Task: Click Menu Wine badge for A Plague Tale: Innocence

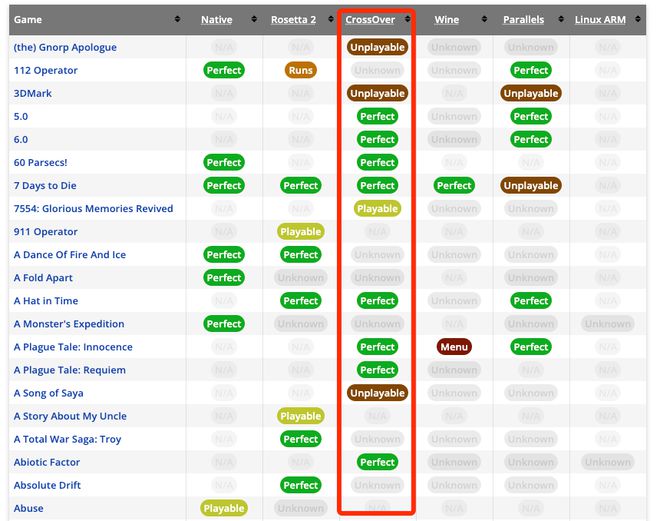Action: point(454,347)
